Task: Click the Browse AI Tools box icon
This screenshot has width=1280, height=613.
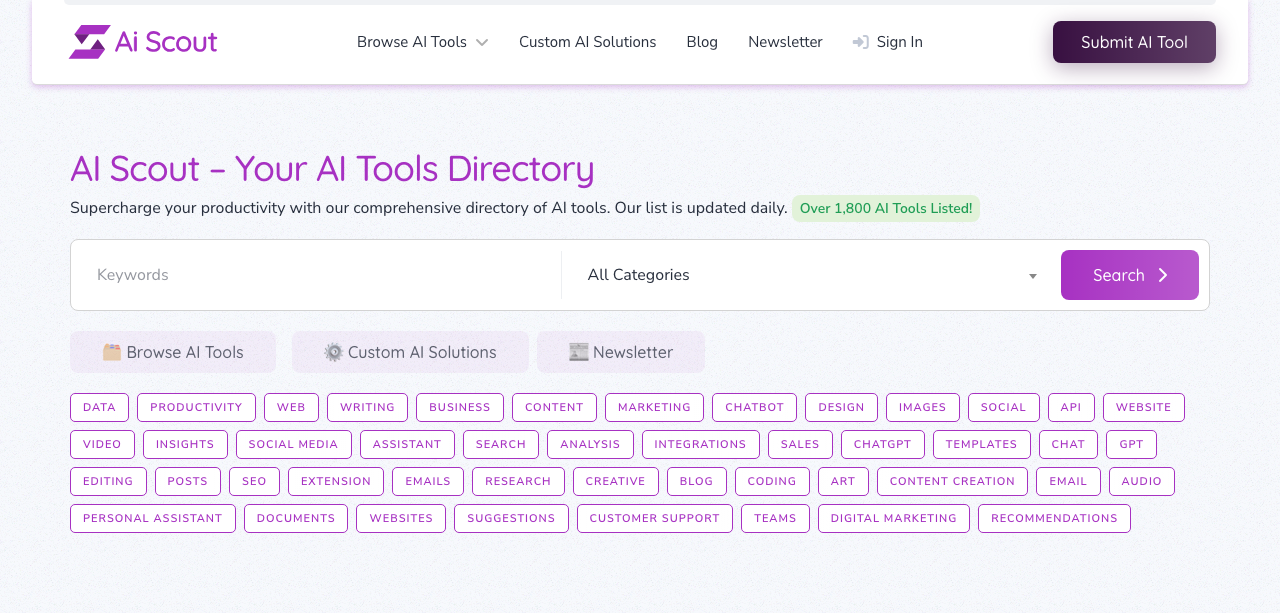Action: [x=112, y=352]
